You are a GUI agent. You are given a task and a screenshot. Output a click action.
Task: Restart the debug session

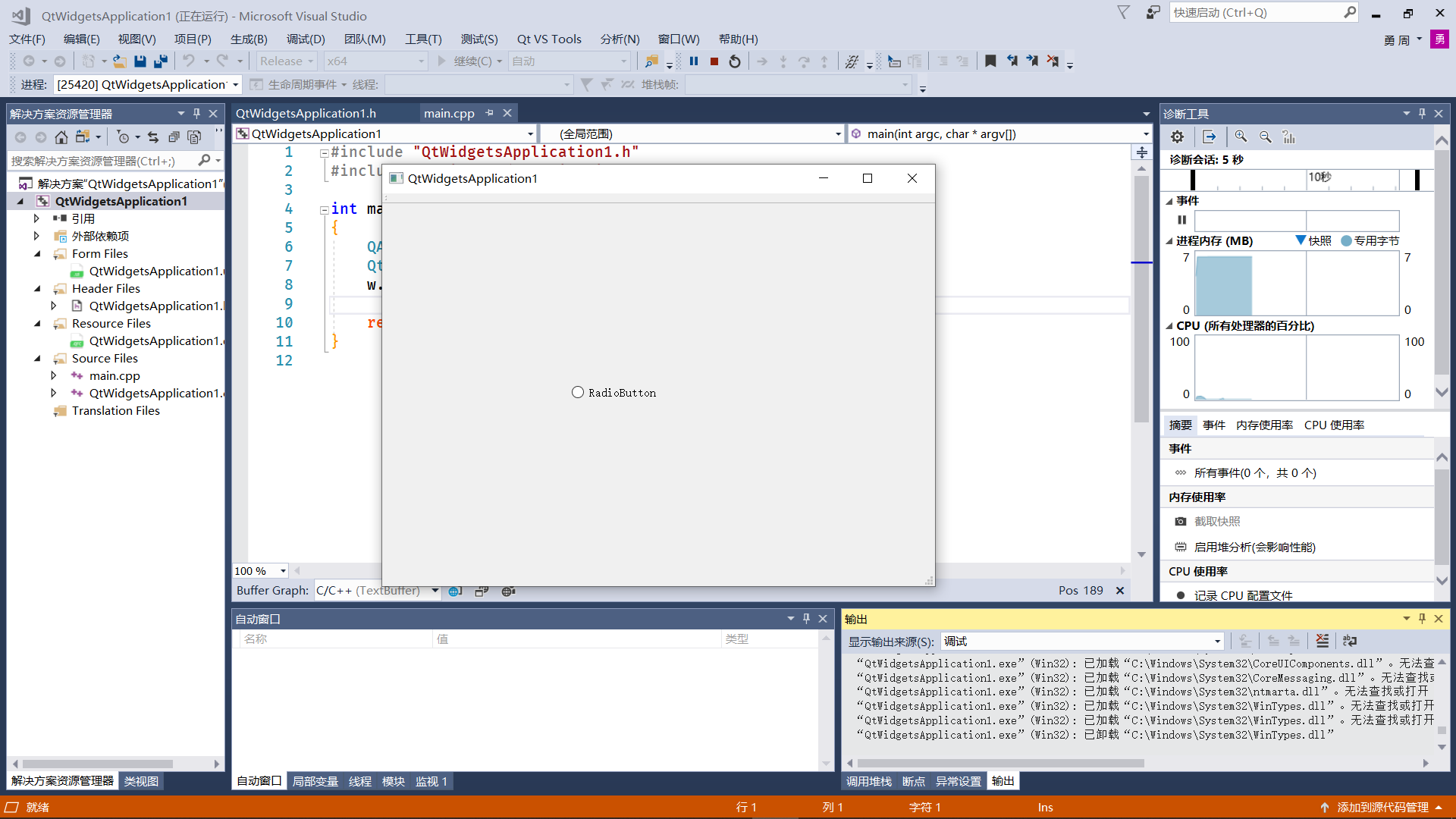[x=735, y=61]
